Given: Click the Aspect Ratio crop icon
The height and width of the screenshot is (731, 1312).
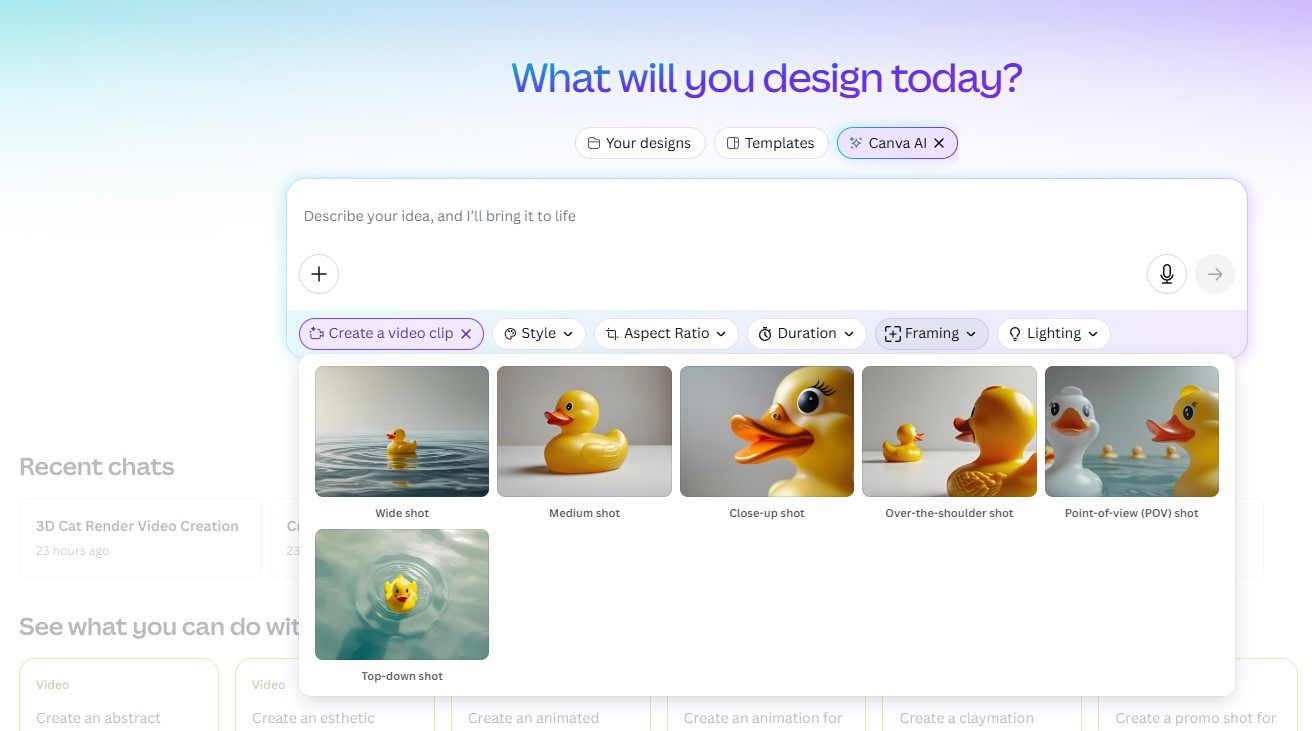Looking at the screenshot, I should [x=612, y=334].
